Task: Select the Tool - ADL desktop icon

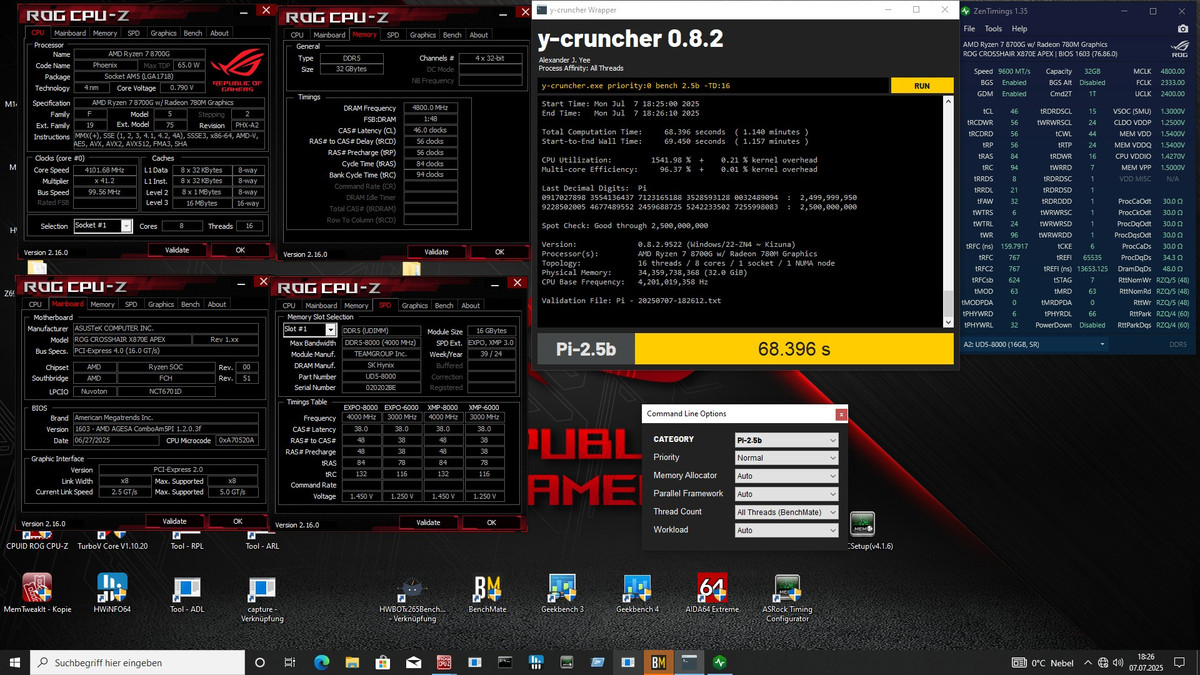Action: coord(187,593)
